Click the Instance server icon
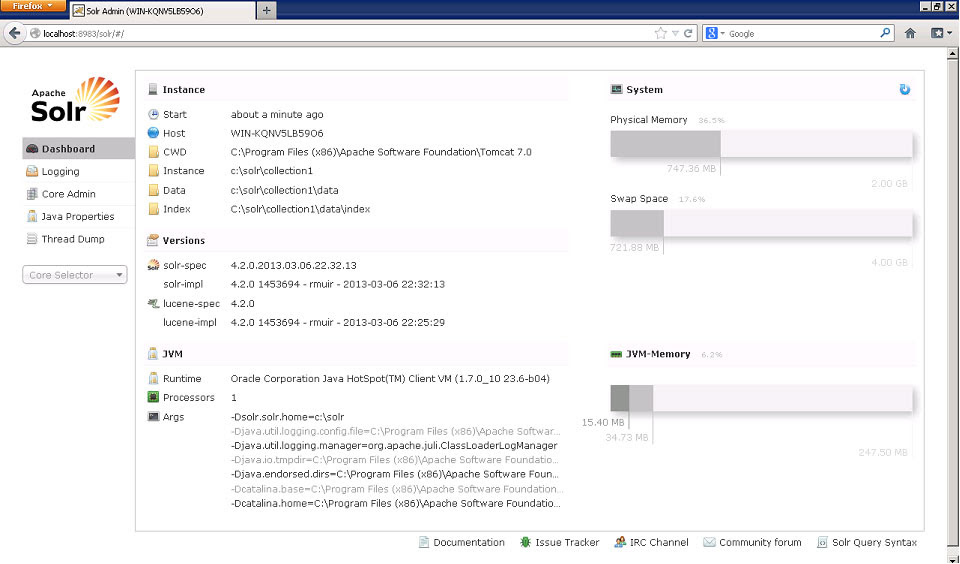The width and height of the screenshot is (960, 564). click(153, 89)
